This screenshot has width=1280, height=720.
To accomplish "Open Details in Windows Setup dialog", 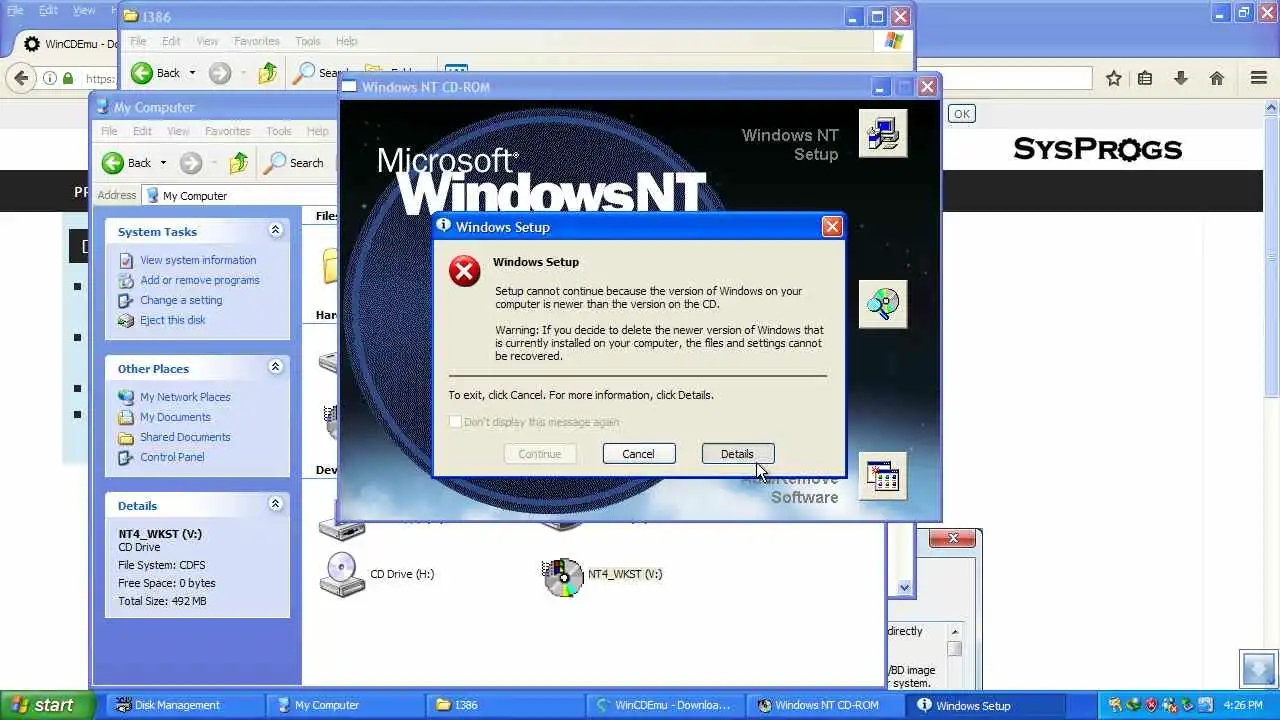I will point(737,454).
